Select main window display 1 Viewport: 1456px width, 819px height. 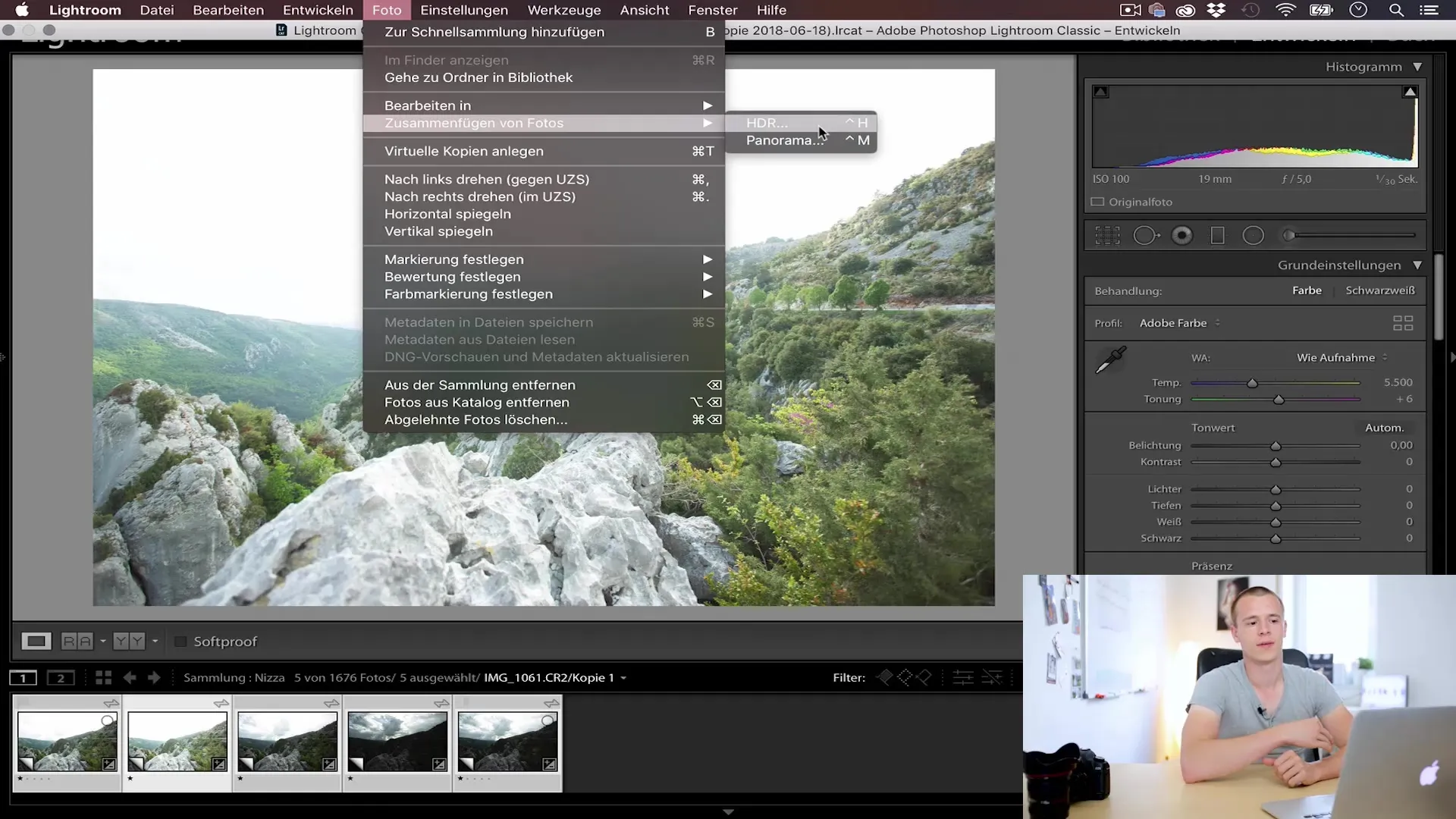pos(24,678)
